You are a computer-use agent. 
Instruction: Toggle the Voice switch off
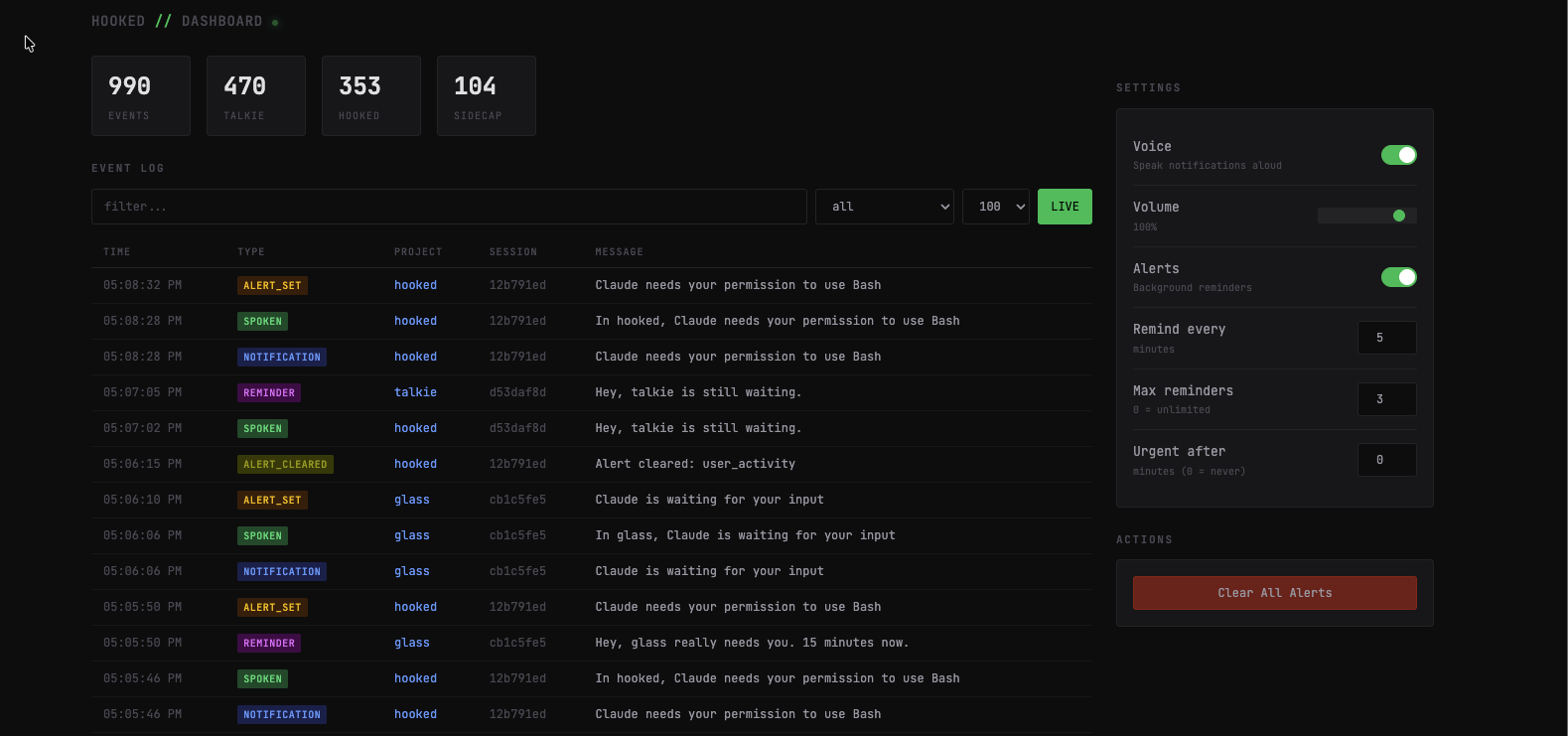[1398, 155]
